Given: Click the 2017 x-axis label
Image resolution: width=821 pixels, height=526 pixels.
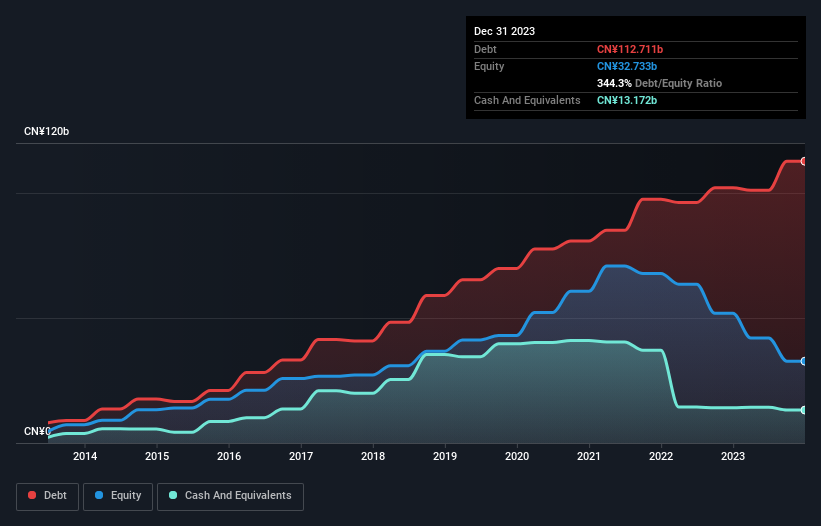Looking at the screenshot, I should tap(301, 456).
